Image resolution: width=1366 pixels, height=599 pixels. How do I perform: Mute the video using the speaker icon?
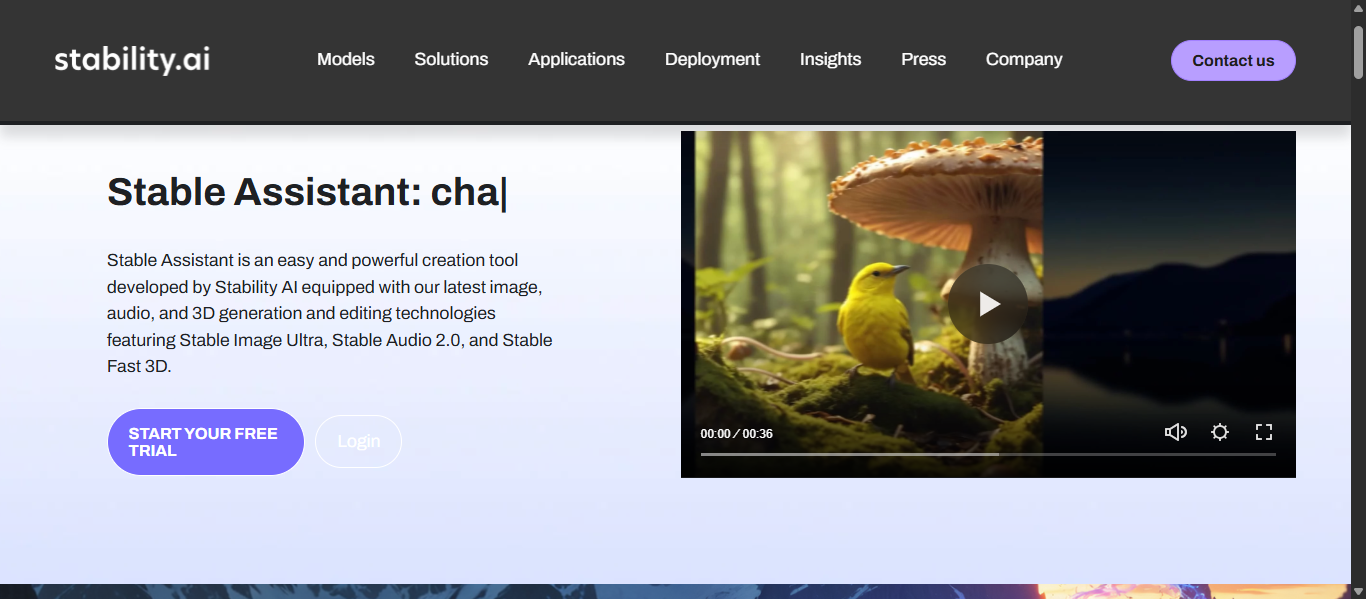pyautogui.click(x=1175, y=432)
